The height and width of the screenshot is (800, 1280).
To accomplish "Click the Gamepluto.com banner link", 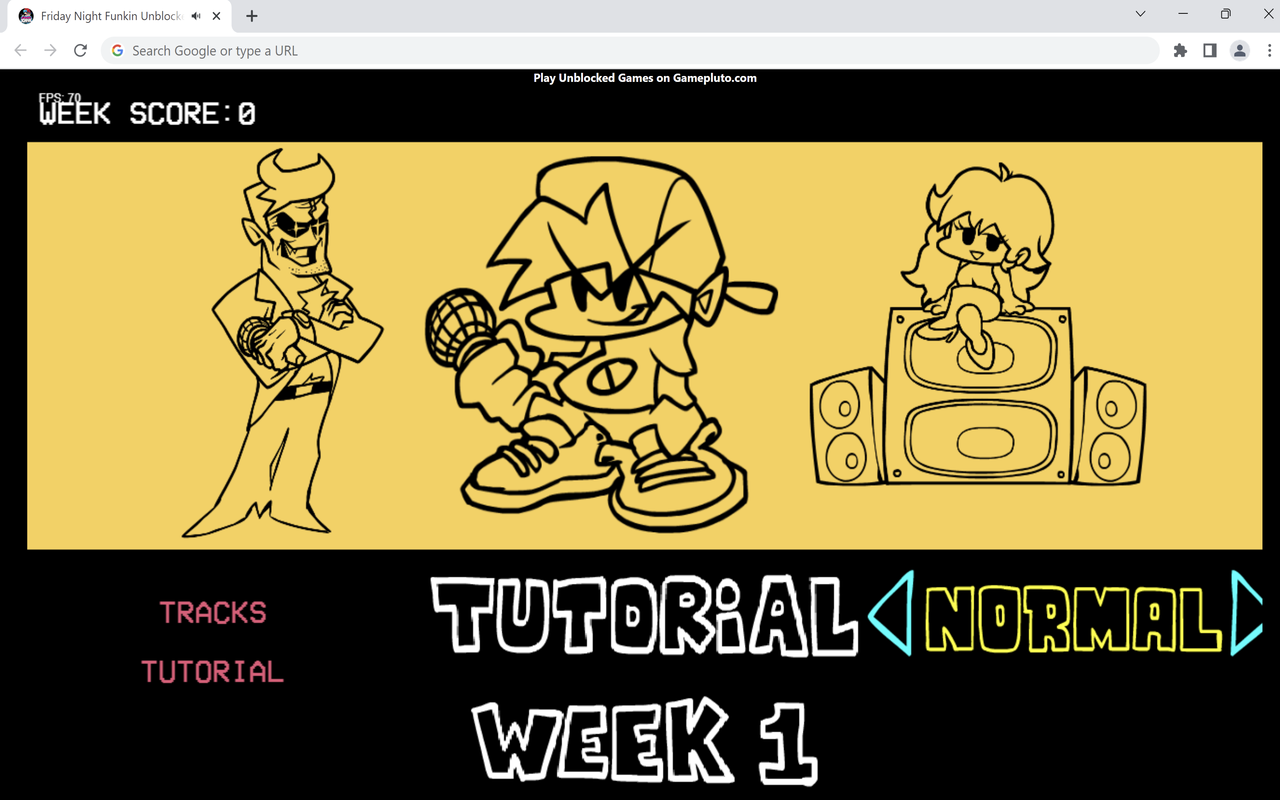I will [644, 77].
